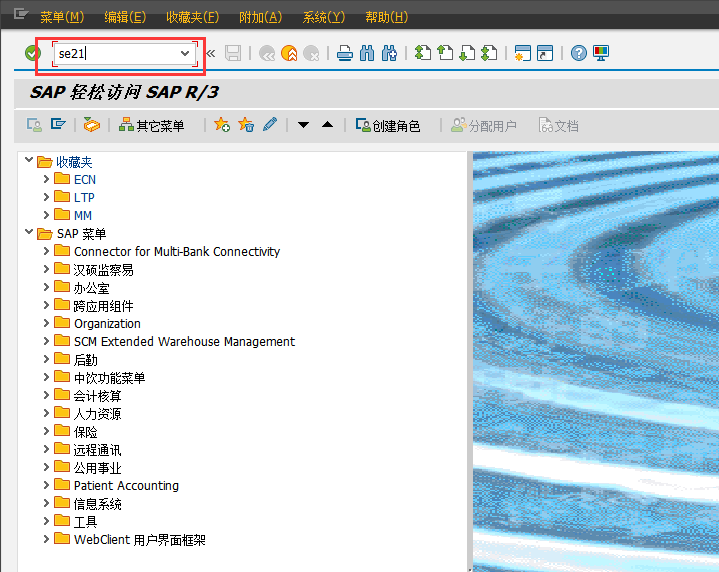Viewport: 719px width, 572px height.
Task: Select the 工具 tree item
Action: coord(86,522)
